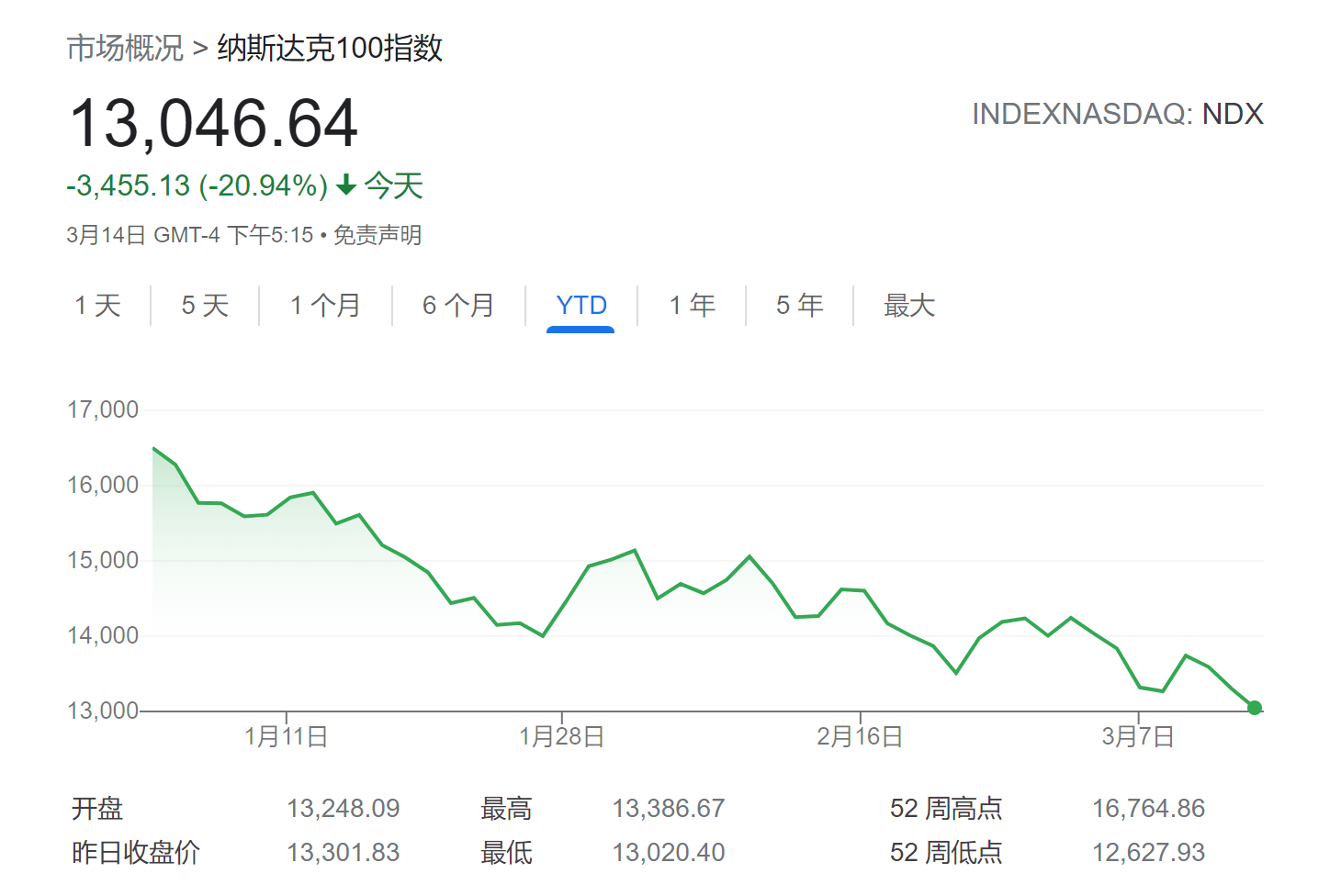1341x896 pixels.
Task: Switch to the 5 天 tab
Action: click(x=205, y=305)
